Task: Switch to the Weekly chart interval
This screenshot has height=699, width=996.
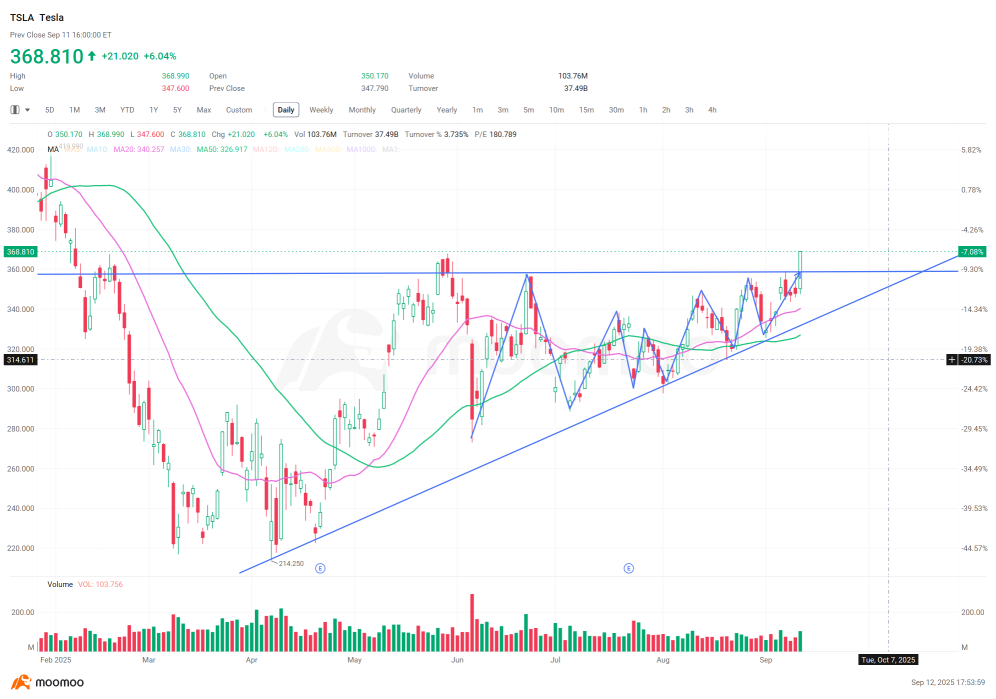Action: (x=321, y=110)
